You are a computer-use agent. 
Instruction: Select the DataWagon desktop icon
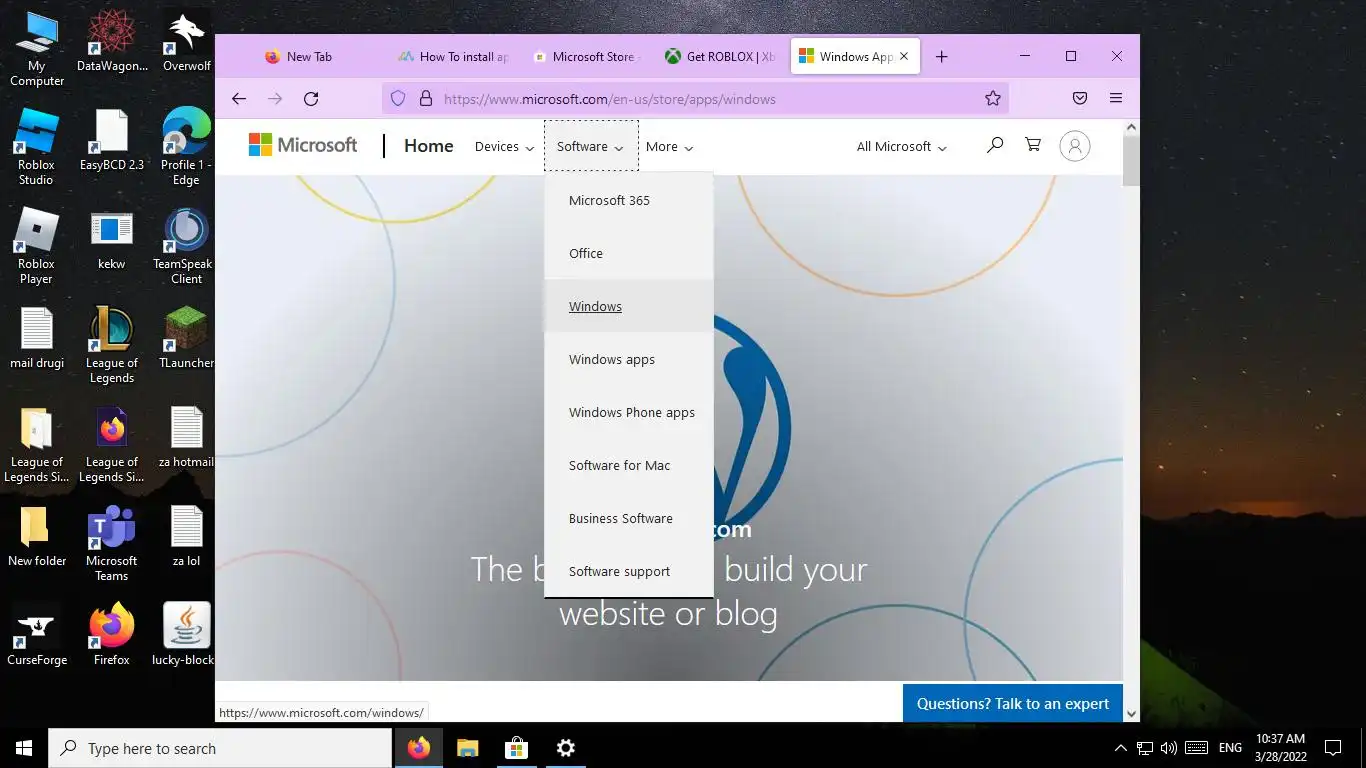(x=111, y=42)
